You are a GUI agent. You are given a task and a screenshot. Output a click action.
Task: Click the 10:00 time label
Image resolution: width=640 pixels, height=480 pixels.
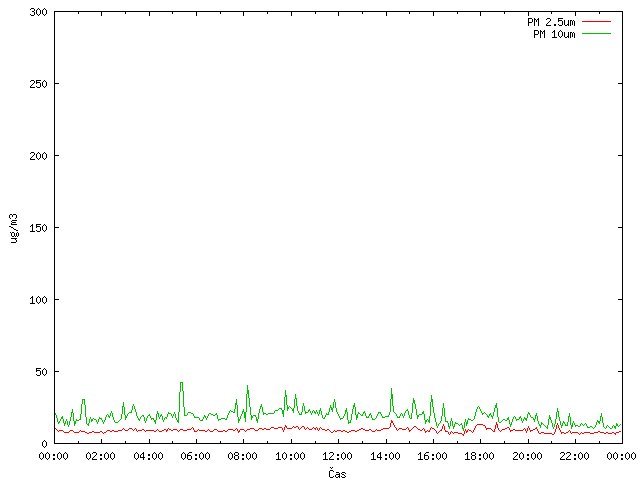(290, 456)
